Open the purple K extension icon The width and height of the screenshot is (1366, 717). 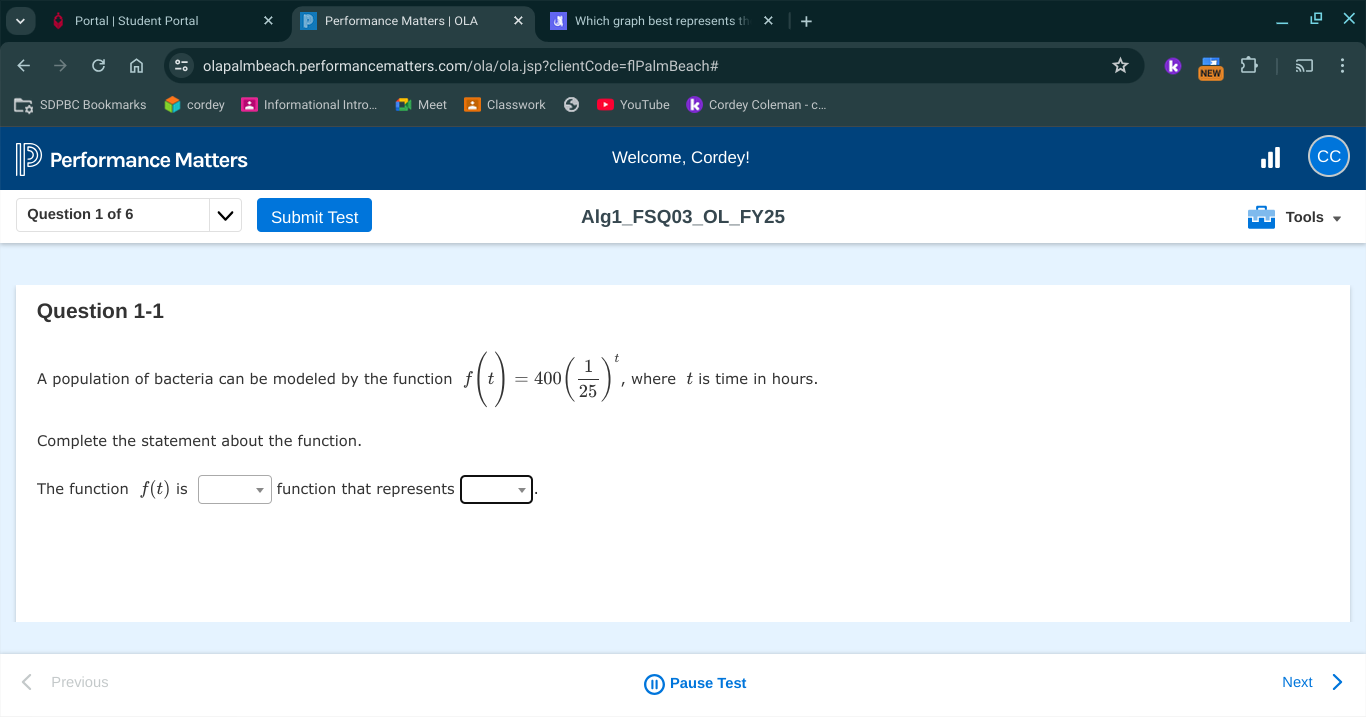point(1174,66)
